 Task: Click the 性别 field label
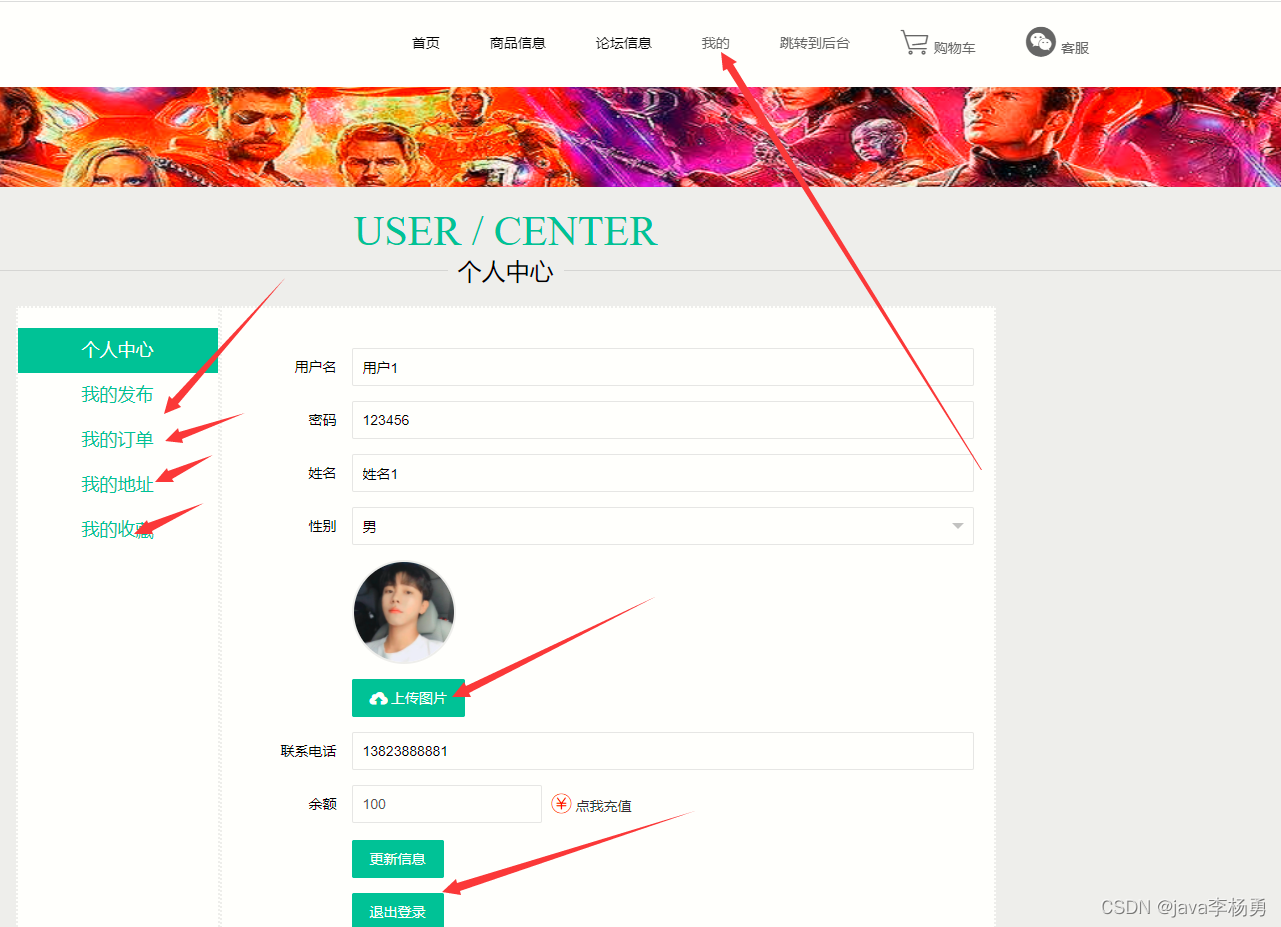click(322, 526)
